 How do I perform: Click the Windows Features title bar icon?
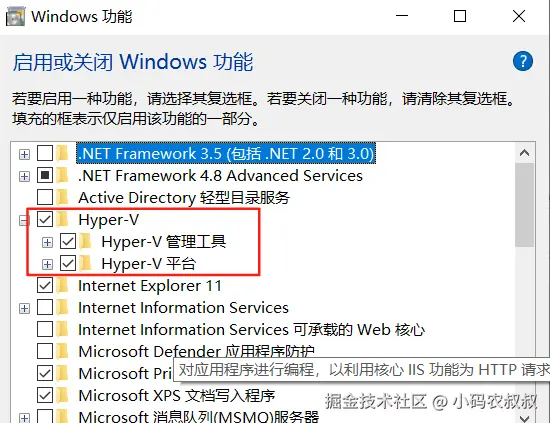[x=15, y=17]
